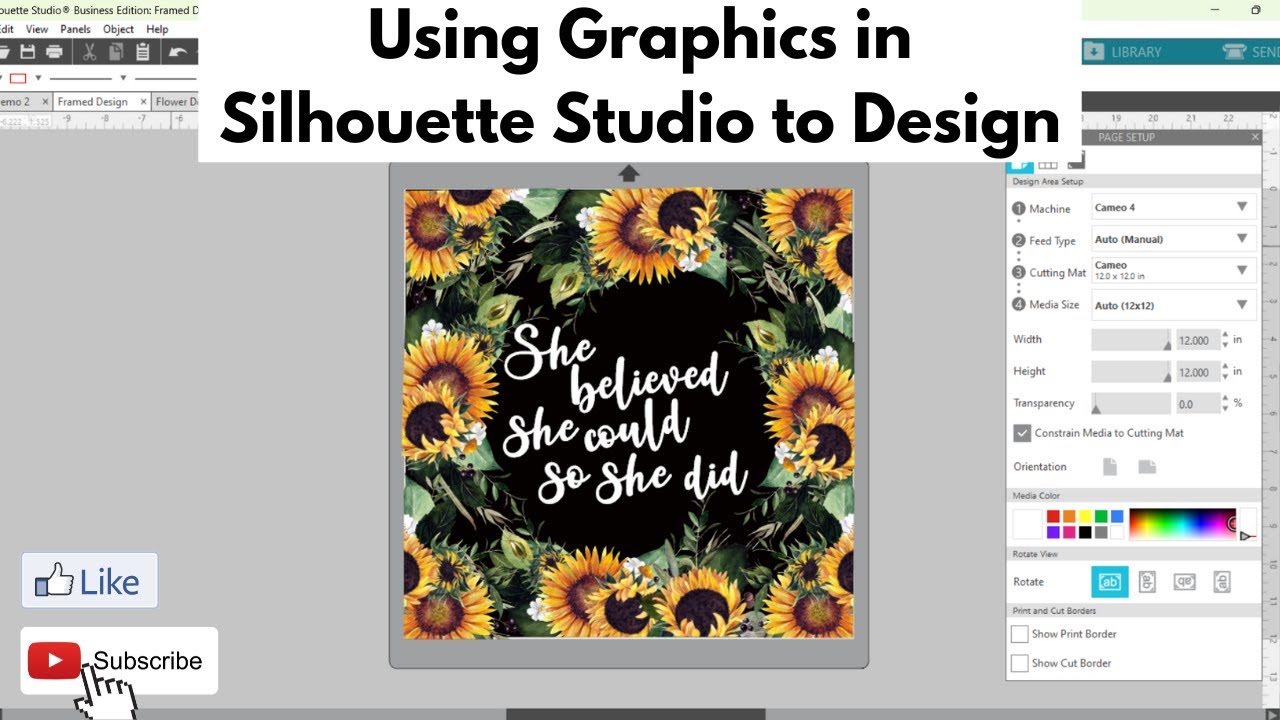This screenshot has height=720, width=1280.
Task: Restore the window using title bar button
Action: coord(1256,10)
